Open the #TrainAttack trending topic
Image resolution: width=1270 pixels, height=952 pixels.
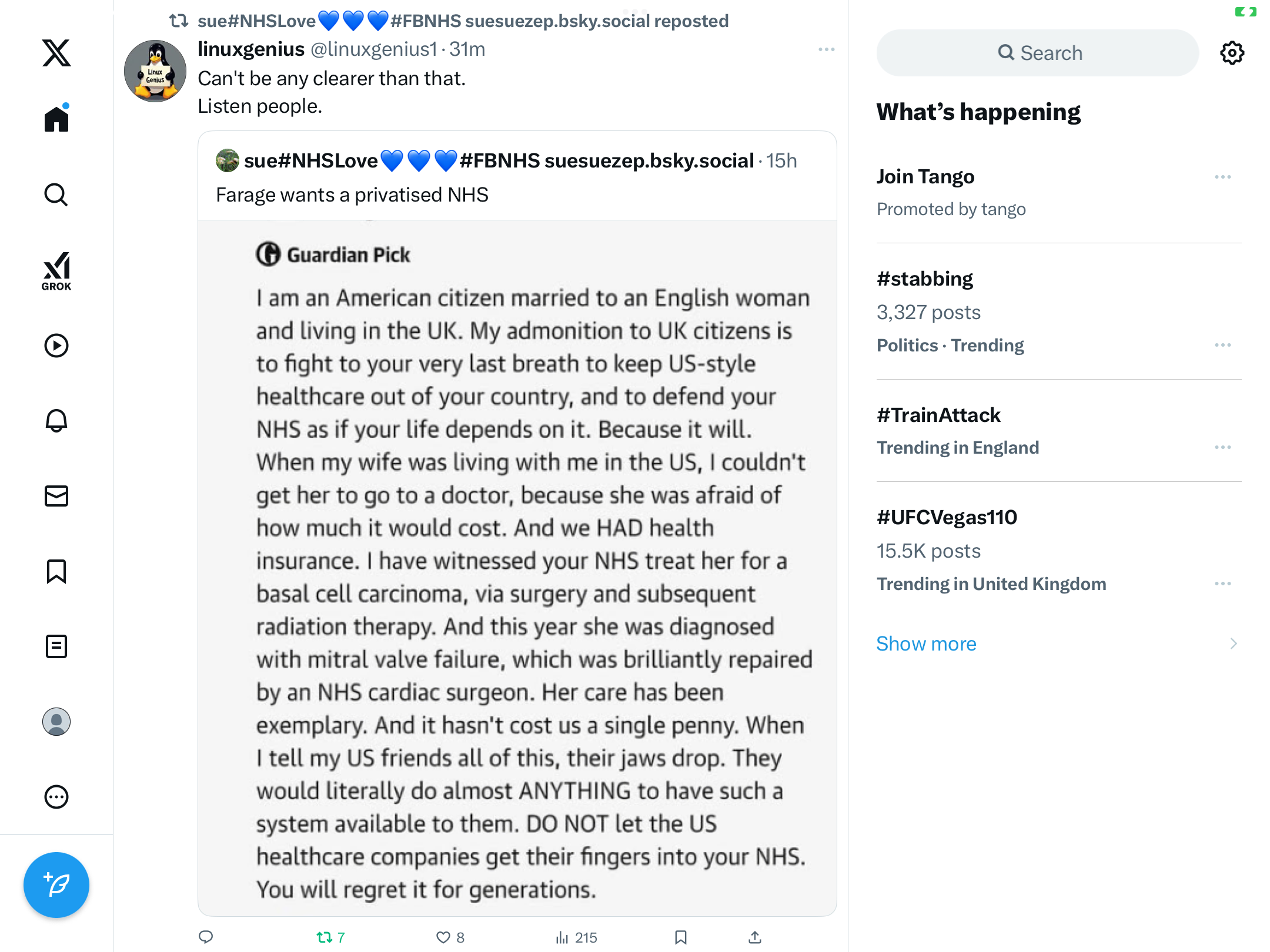[x=938, y=415]
